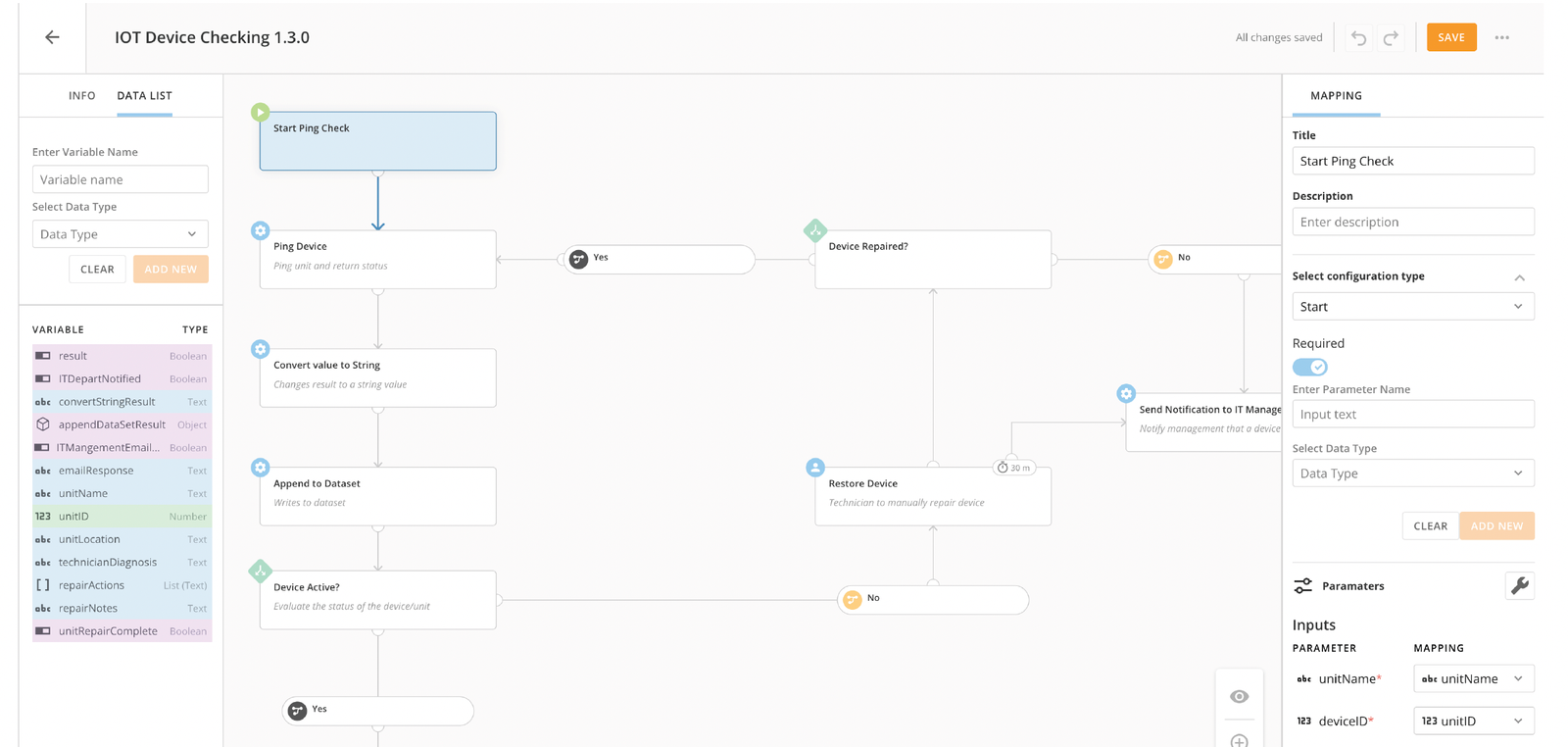Redo the last change

click(1391, 38)
